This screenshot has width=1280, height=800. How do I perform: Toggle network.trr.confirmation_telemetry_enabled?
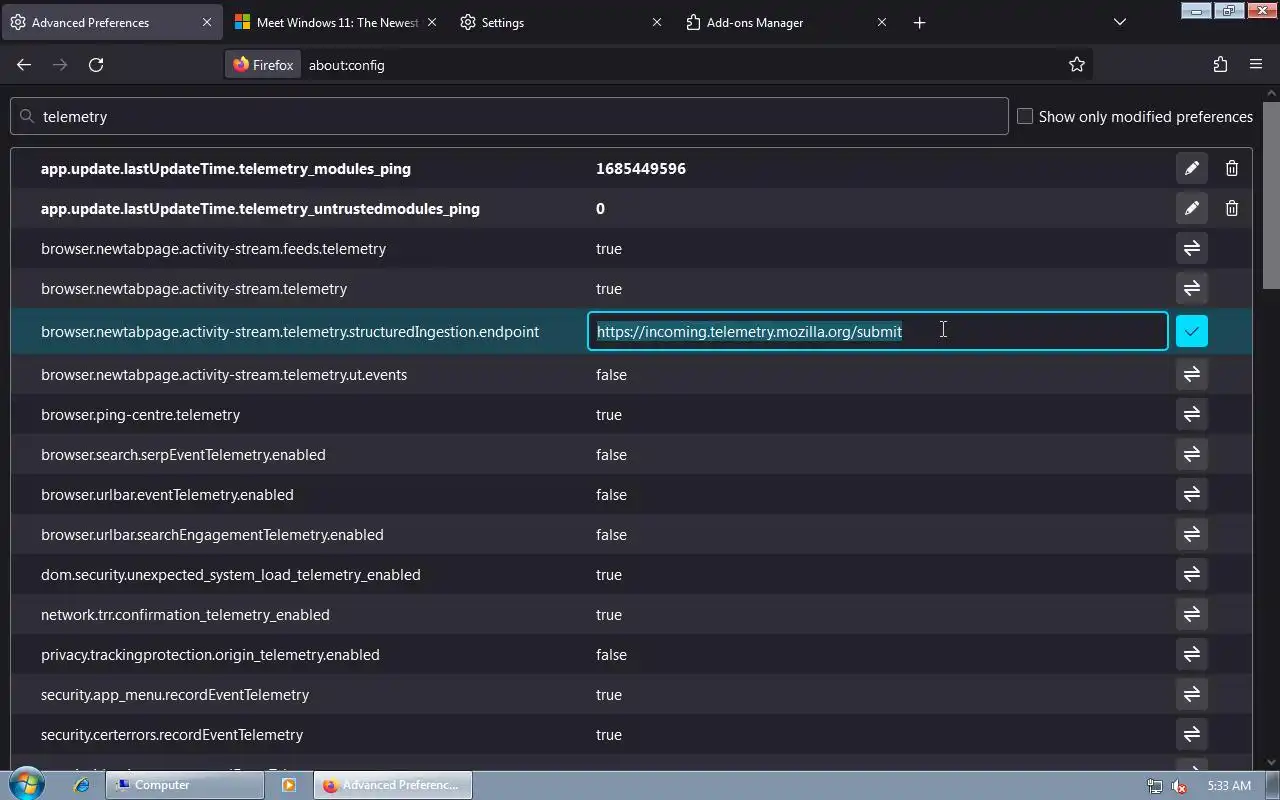tap(1191, 614)
